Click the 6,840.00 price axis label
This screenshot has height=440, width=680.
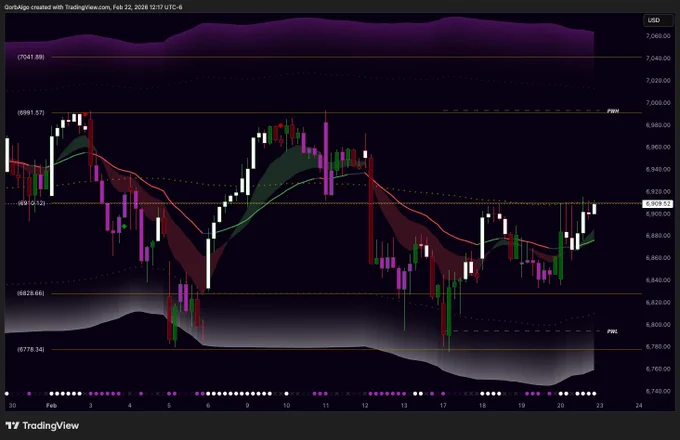coord(658,280)
